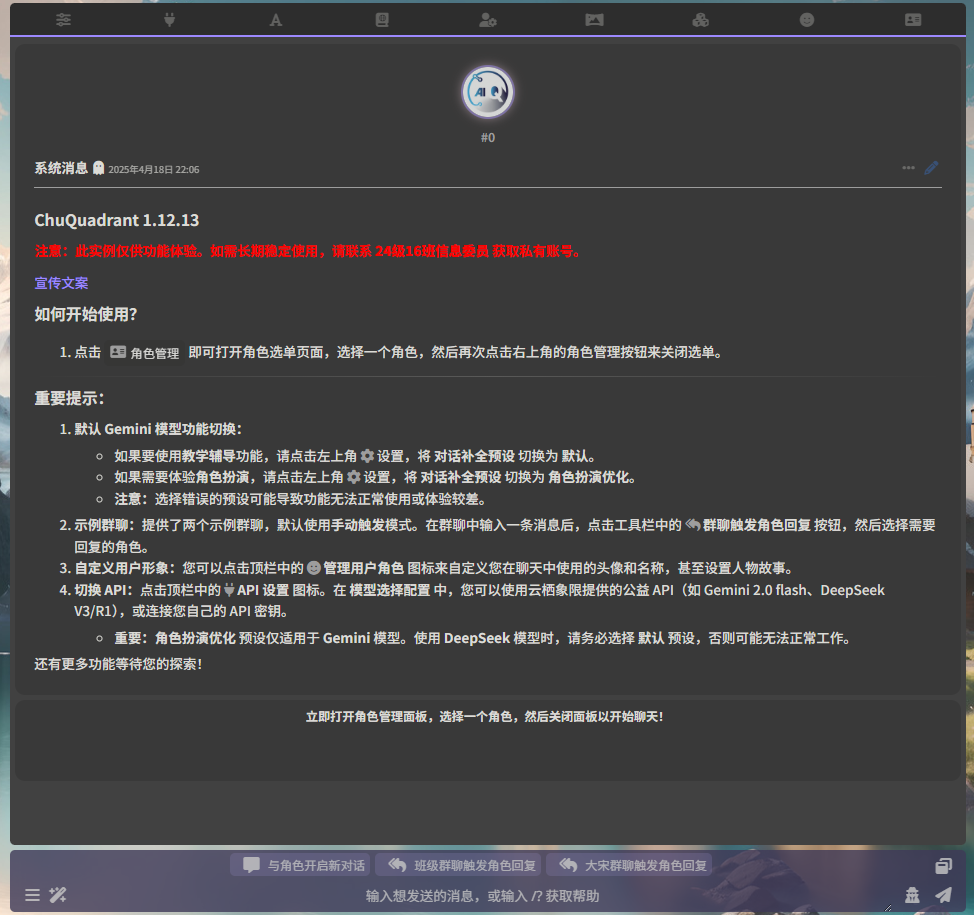The width and height of the screenshot is (974, 915).
Task: Open the background image picker
Action: pos(594,20)
